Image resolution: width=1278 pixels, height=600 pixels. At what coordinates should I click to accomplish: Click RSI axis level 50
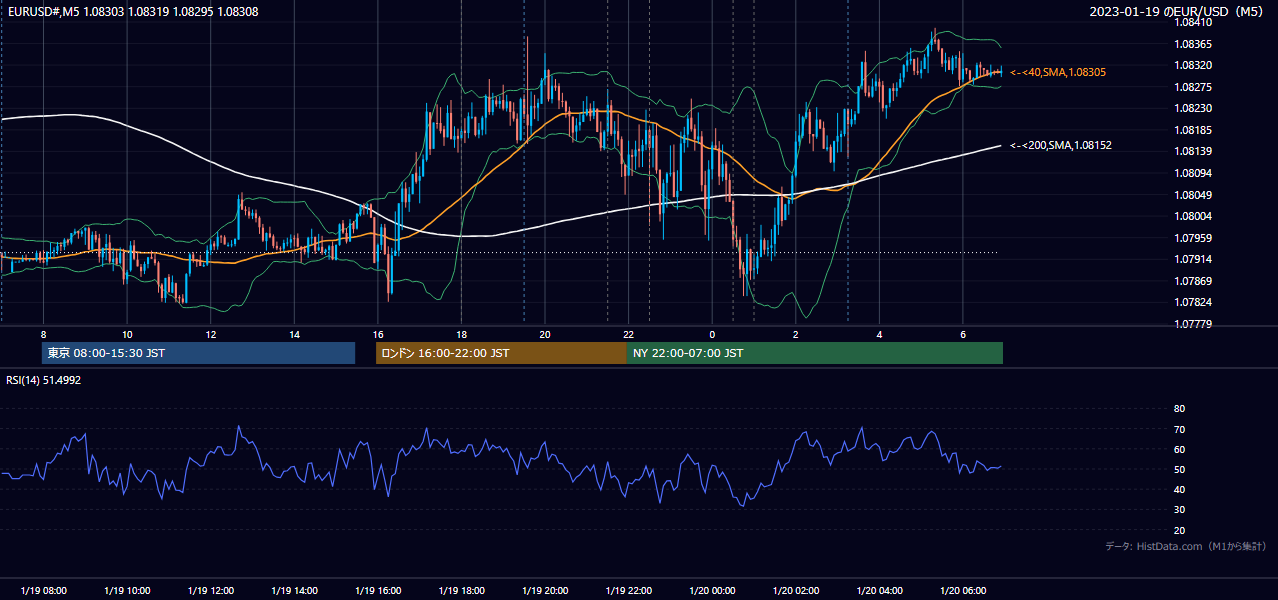click(x=1179, y=469)
